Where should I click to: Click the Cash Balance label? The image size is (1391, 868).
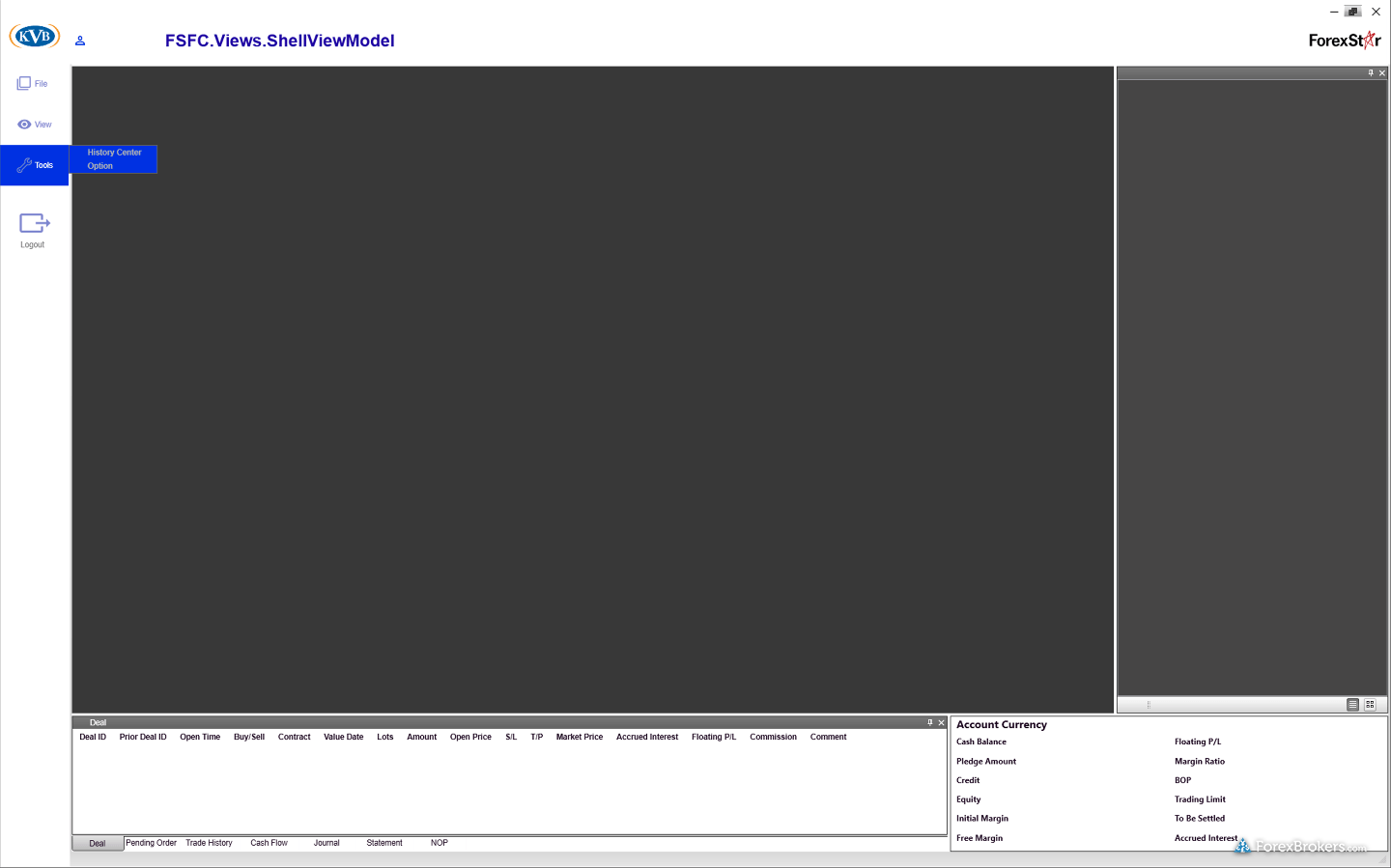tap(981, 742)
